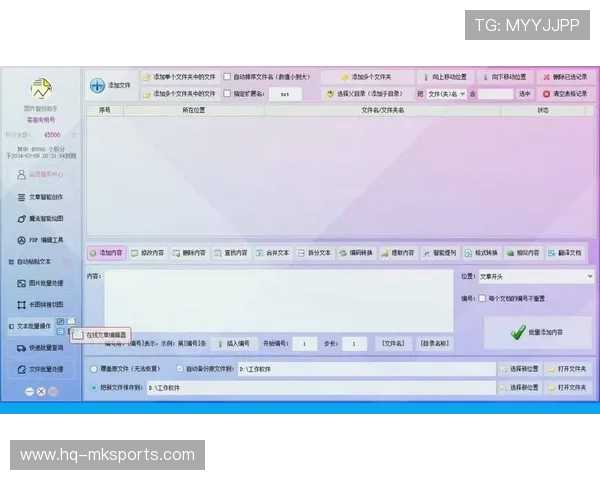Open 魔法智能绘图 in the sidebar
600x480 pixels.
(x=40, y=219)
